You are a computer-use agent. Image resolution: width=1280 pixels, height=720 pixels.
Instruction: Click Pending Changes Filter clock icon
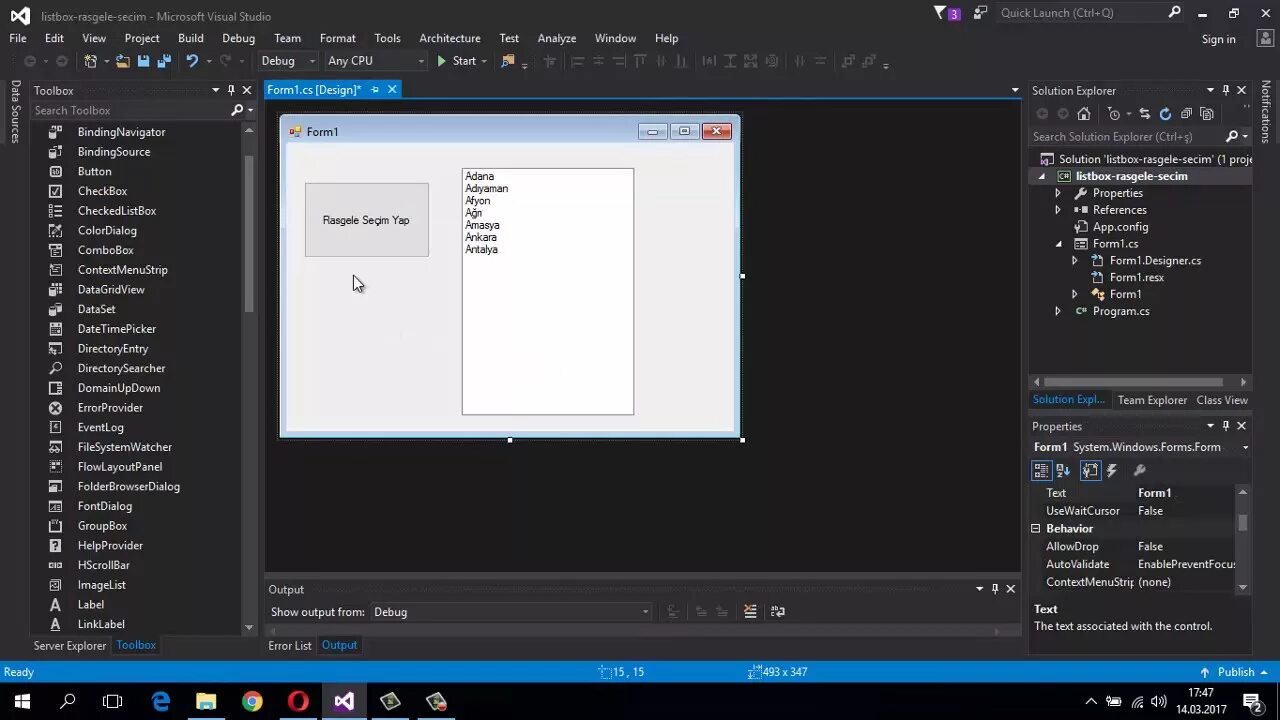[x=1114, y=114]
